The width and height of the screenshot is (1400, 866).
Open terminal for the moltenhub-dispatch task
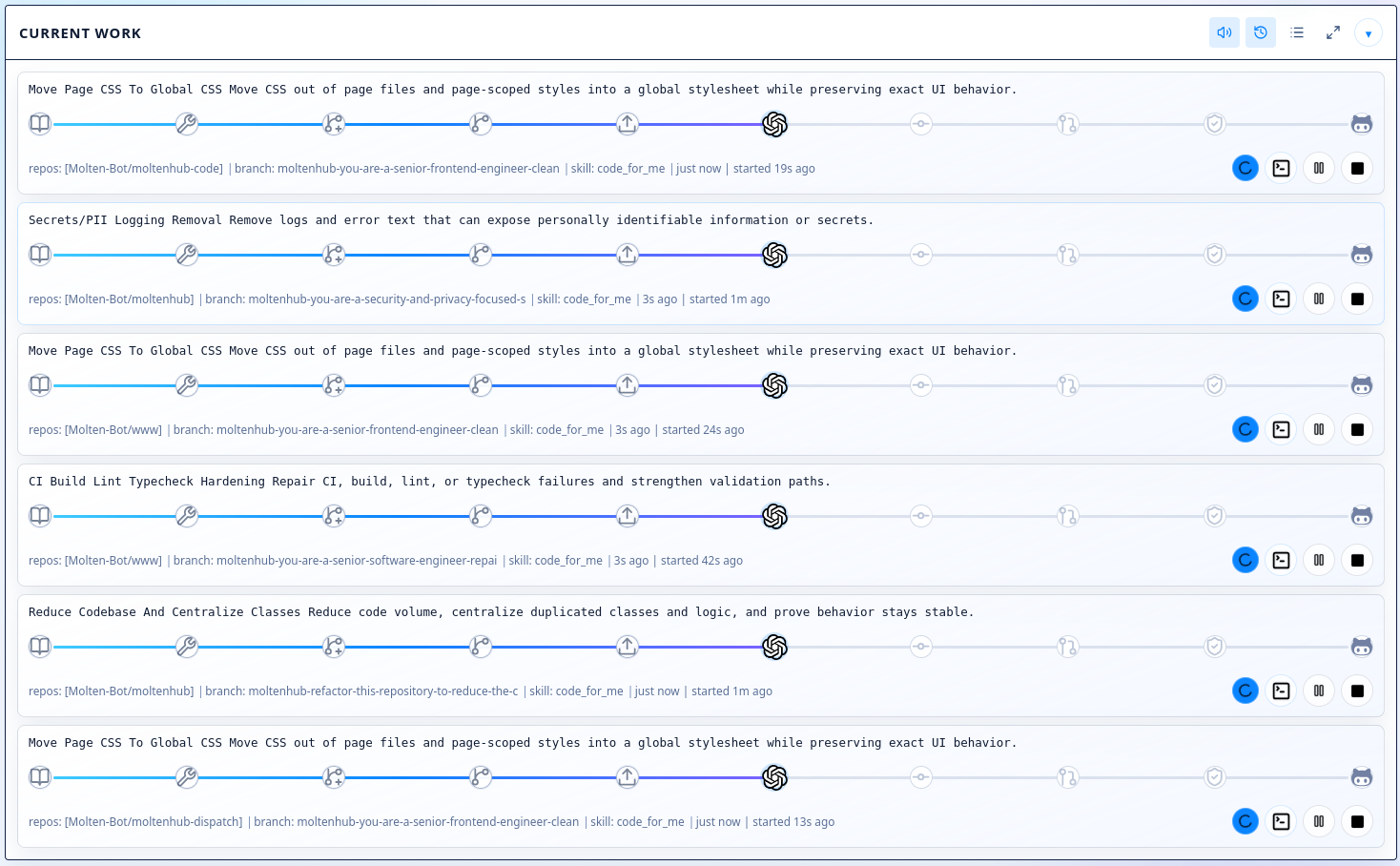1282,821
